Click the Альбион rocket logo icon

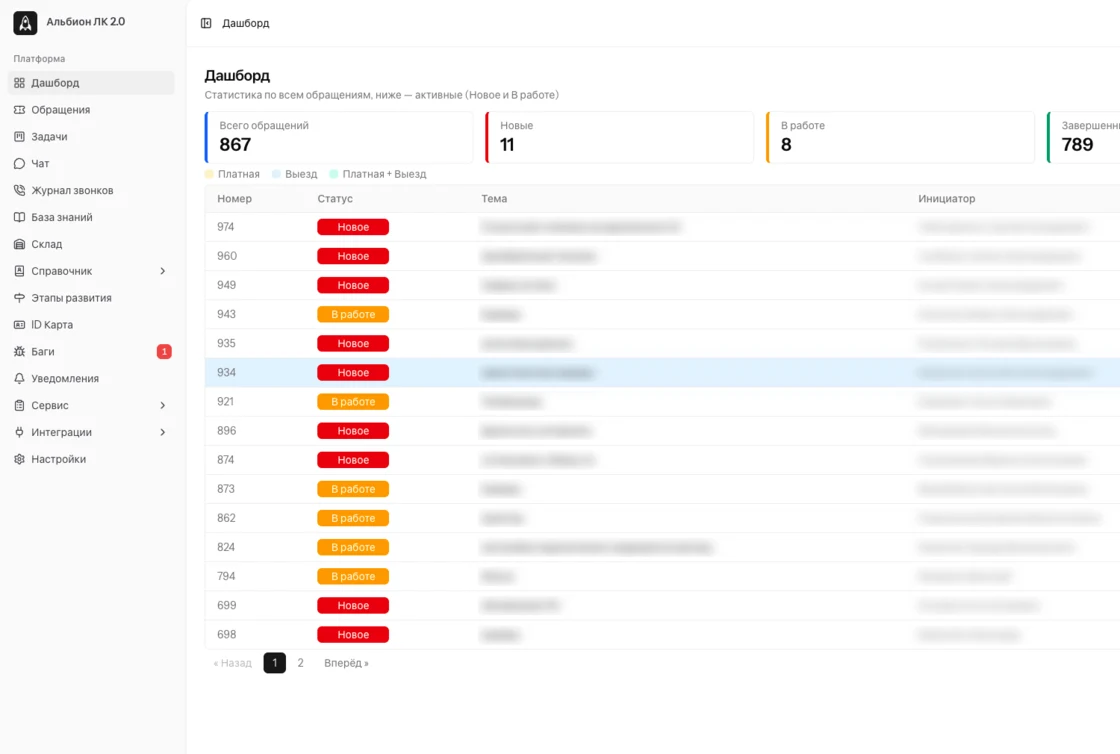pos(25,23)
